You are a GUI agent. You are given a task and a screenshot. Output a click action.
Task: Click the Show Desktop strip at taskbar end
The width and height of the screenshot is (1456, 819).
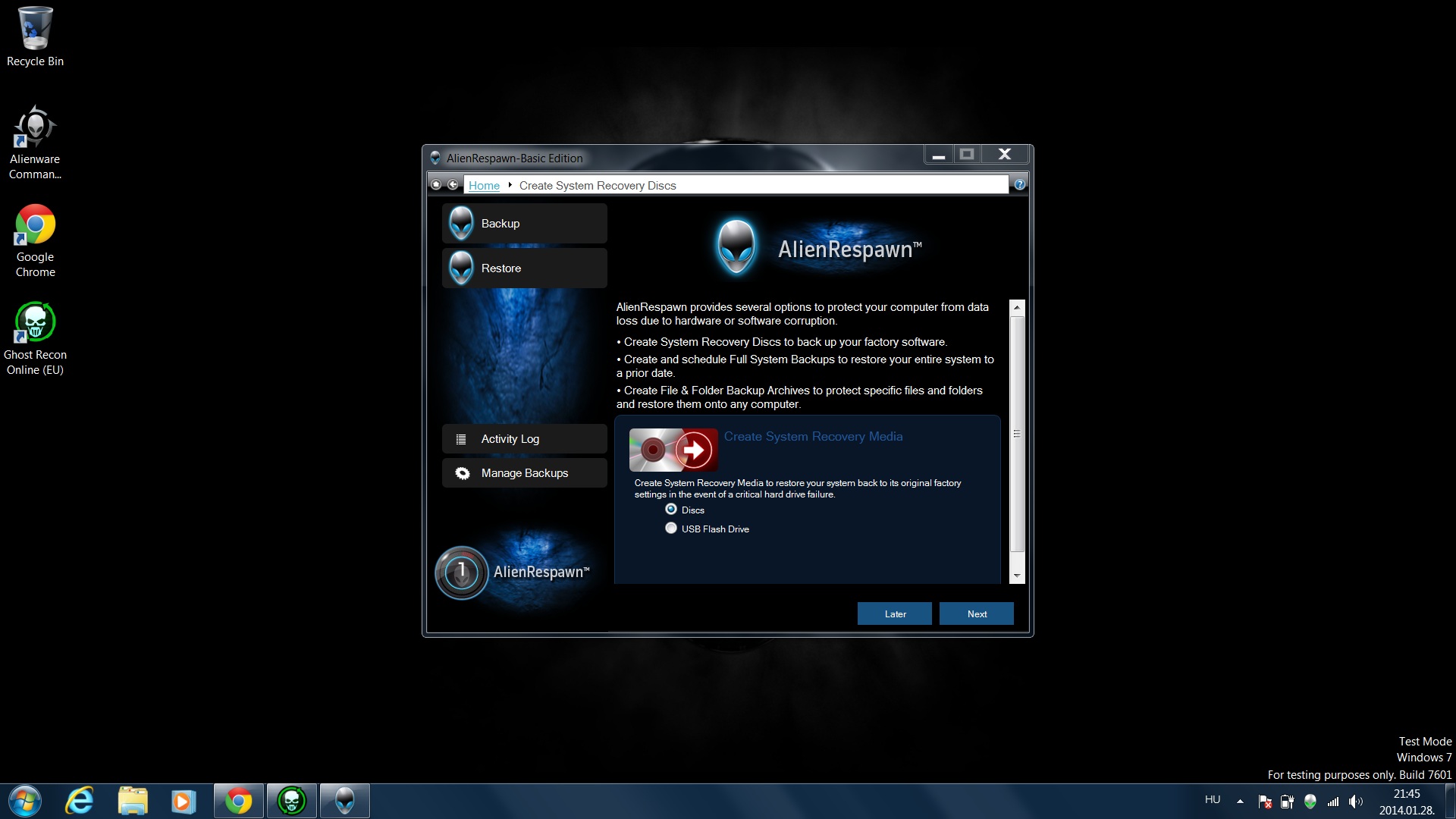[1450, 802]
